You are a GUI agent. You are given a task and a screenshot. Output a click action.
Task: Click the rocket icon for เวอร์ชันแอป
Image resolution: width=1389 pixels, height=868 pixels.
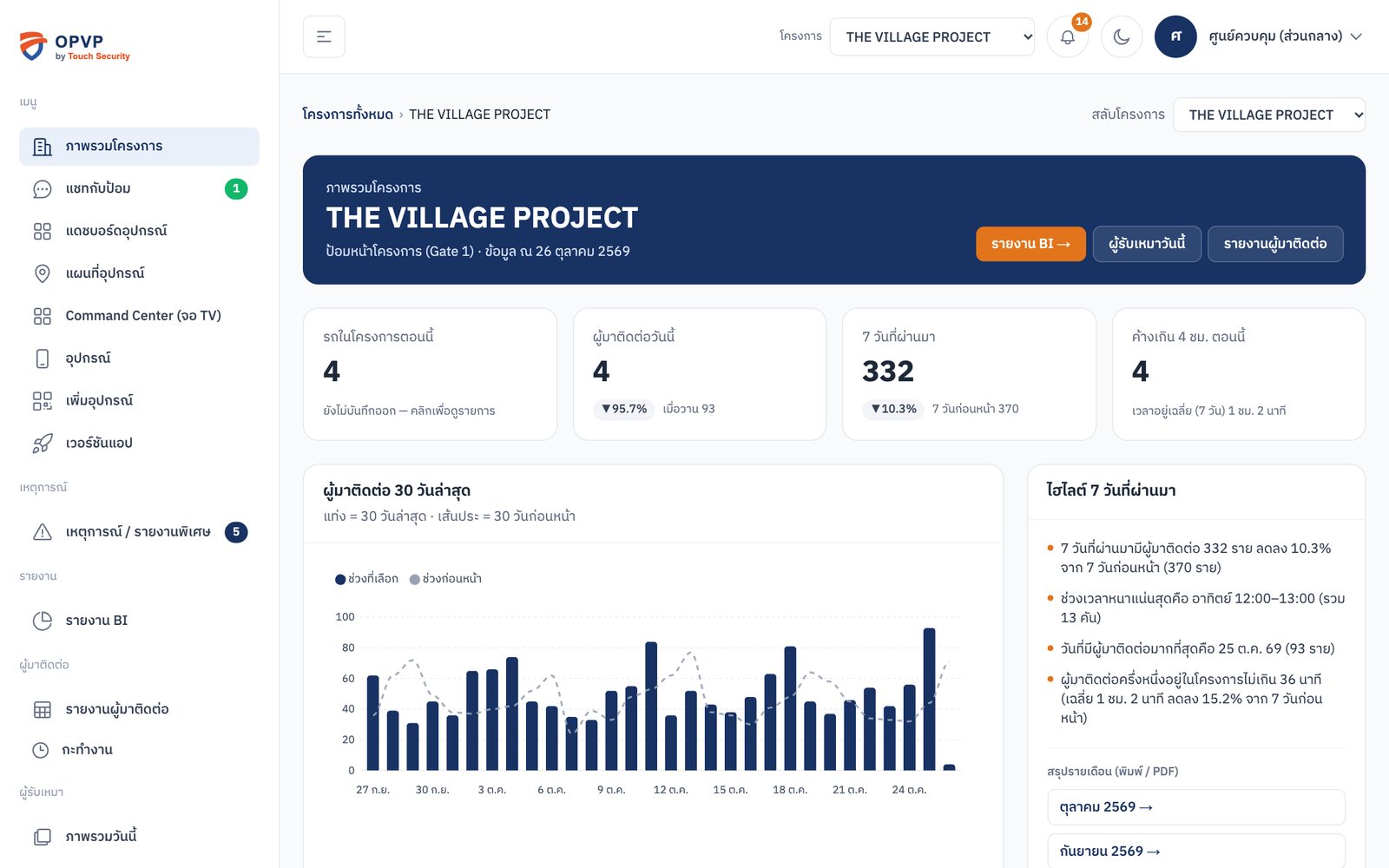[x=42, y=444]
